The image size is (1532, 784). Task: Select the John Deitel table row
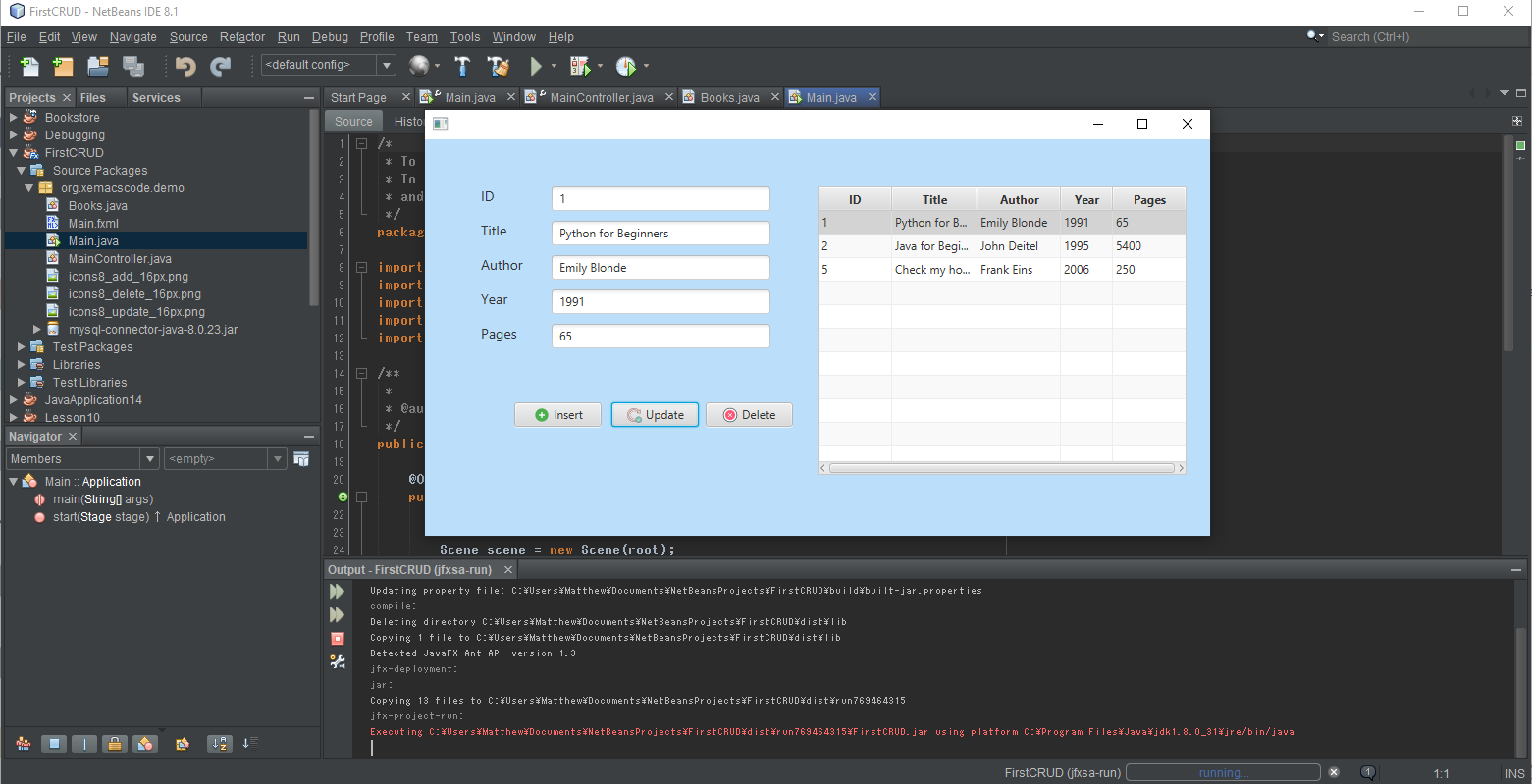tap(1002, 246)
